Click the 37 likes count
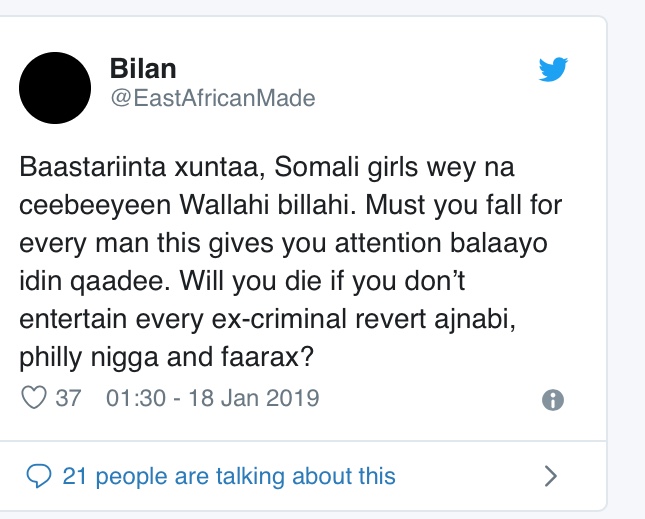 coord(68,398)
